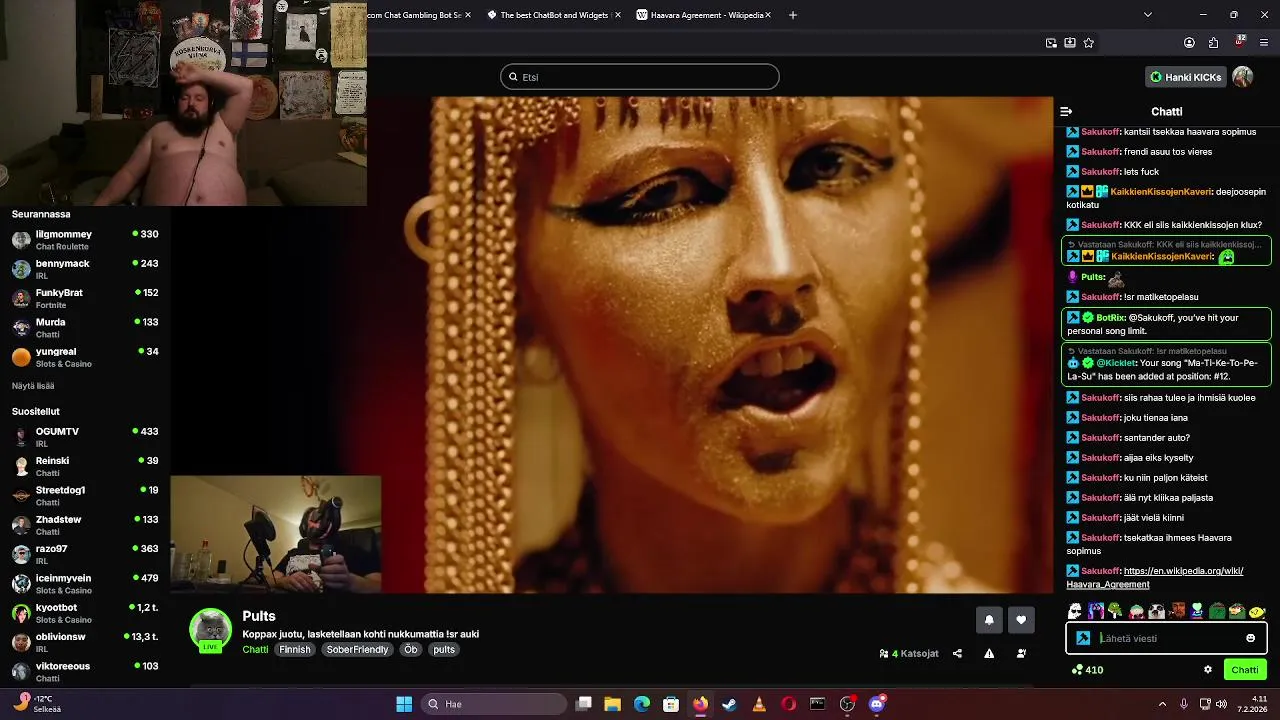Bookmark page with the star icon
Viewport: 1280px width, 720px height.
tap(1088, 43)
